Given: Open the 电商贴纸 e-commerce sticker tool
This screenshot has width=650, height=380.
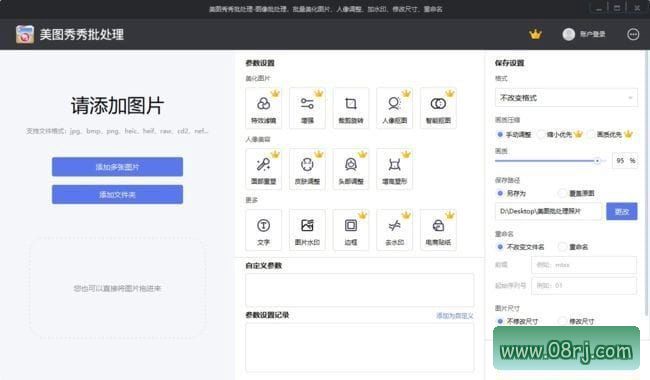Looking at the screenshot, I should (438, 230).
